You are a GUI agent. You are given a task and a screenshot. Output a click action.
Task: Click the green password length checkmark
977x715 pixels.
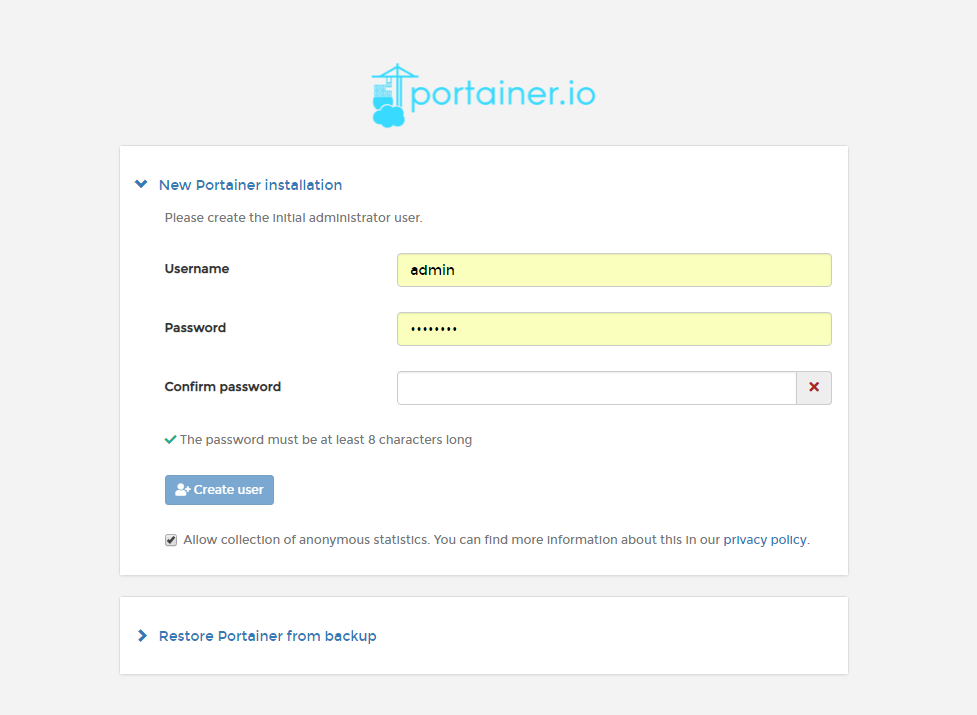pos(170,440)
